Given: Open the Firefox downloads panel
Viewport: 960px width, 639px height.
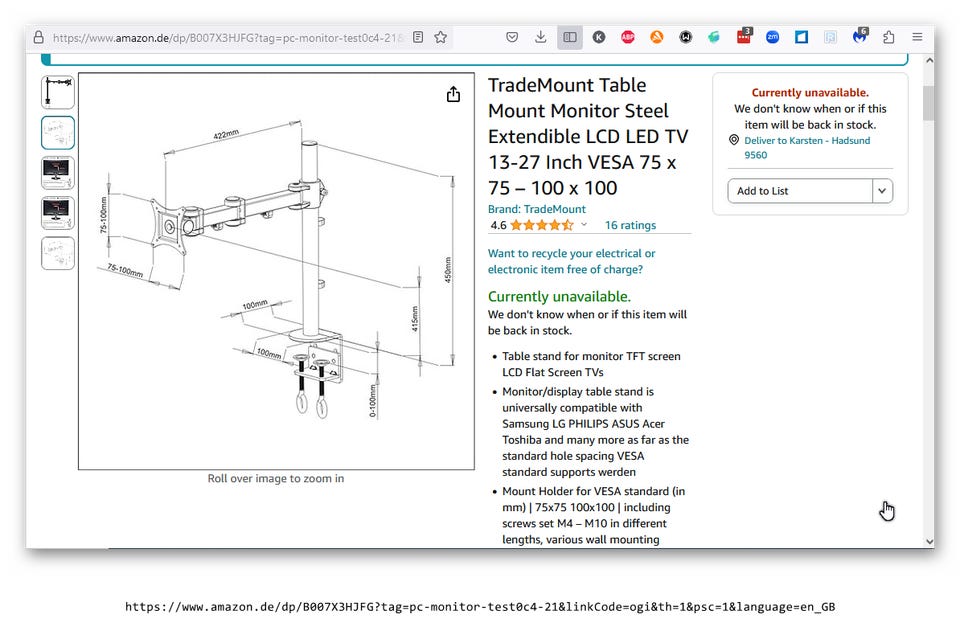Looking at the screenshot, I should [x=541, y=37].
